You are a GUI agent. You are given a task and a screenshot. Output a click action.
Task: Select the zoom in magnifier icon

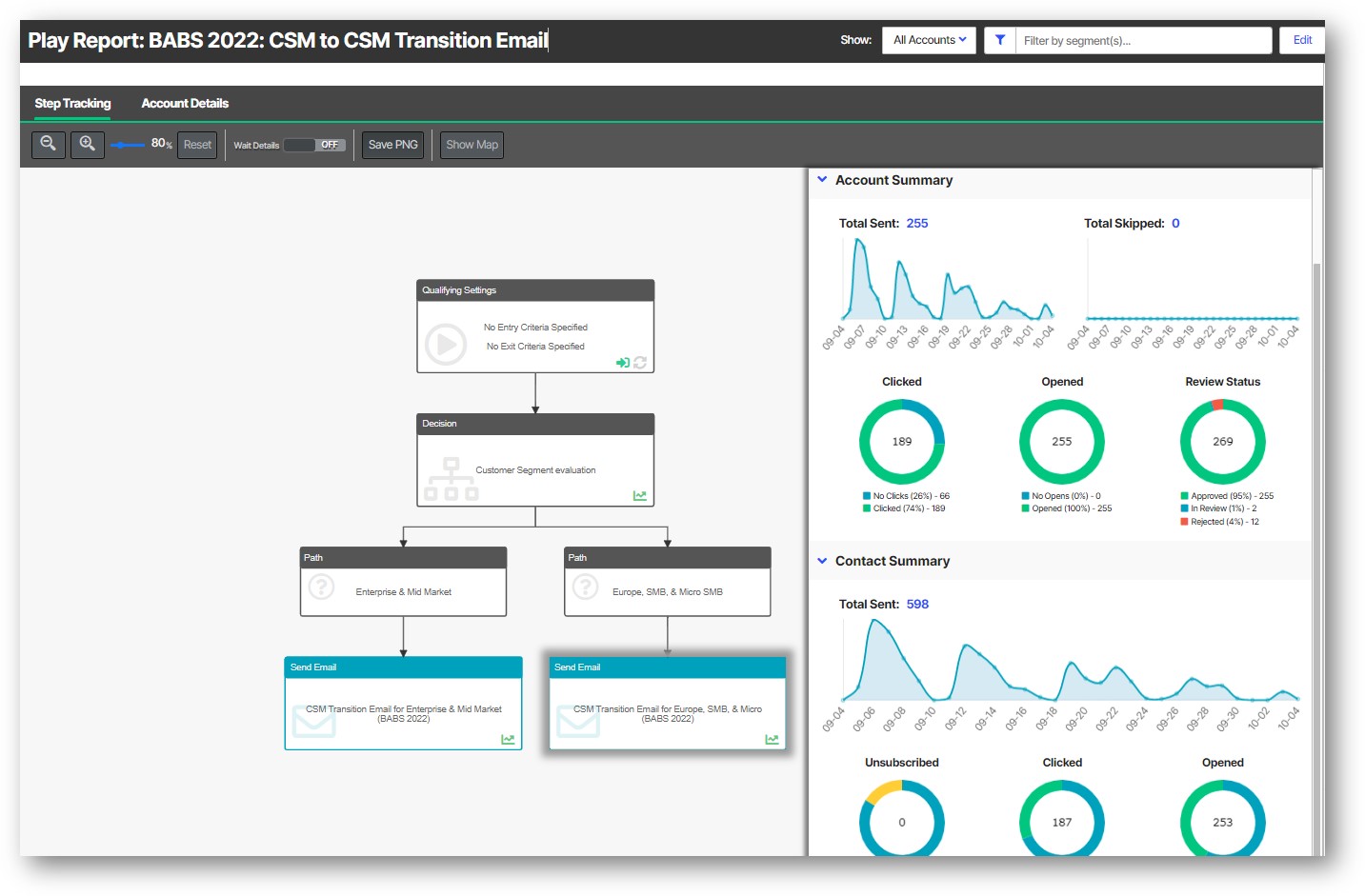pyautogui.click(x=87, y=144)
